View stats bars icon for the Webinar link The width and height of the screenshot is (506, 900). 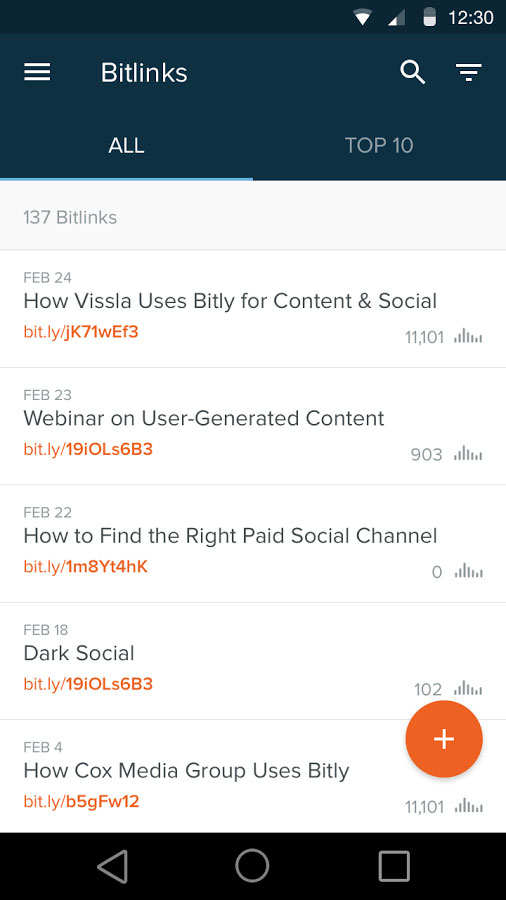coord(468,454)
